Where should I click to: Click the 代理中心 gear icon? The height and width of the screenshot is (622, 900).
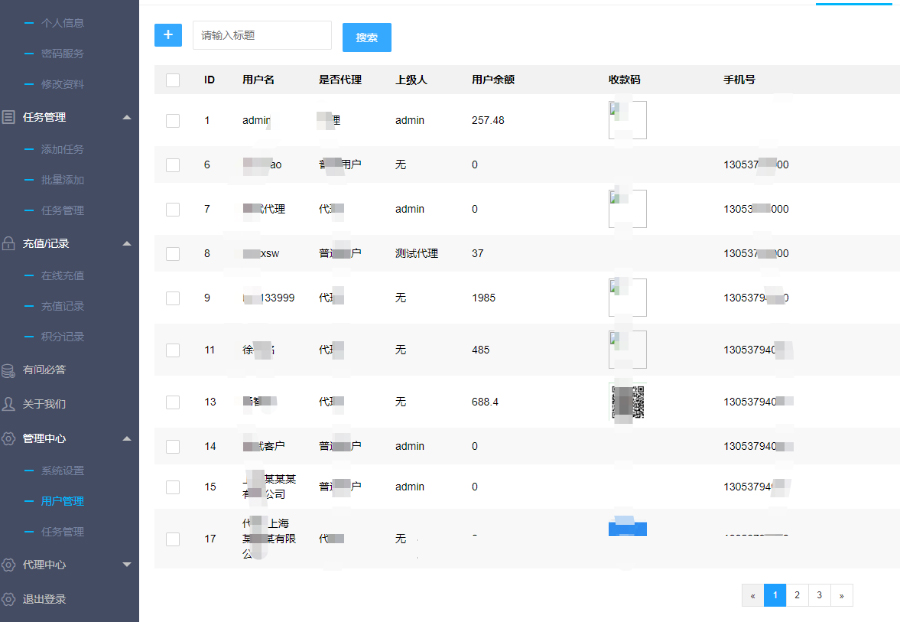[9, 565]
